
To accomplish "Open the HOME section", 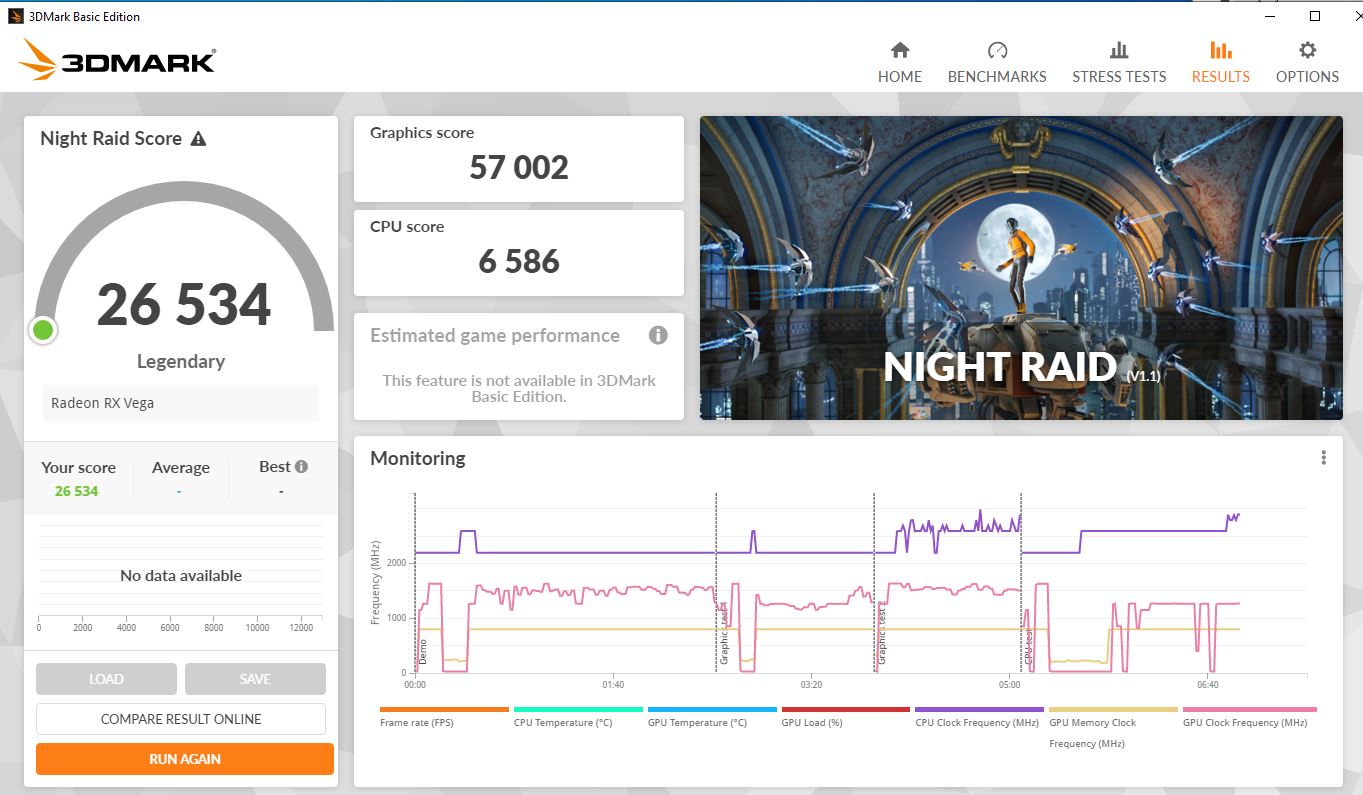I will (900, 63).
